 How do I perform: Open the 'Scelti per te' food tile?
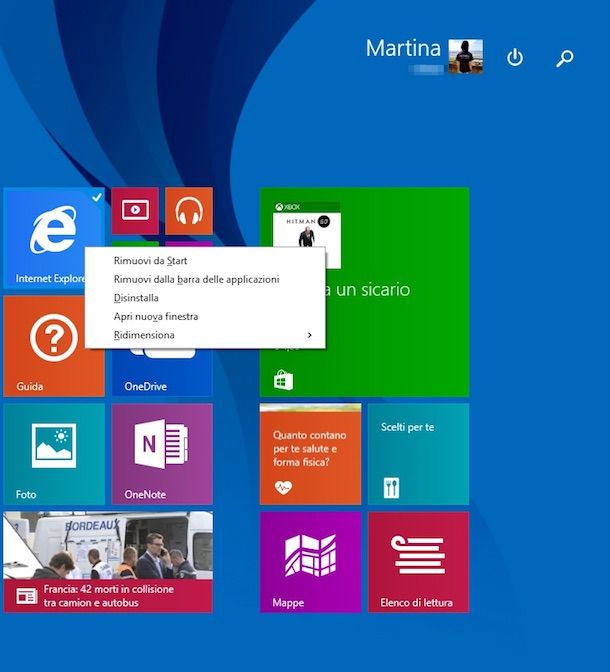coord(418,454)
